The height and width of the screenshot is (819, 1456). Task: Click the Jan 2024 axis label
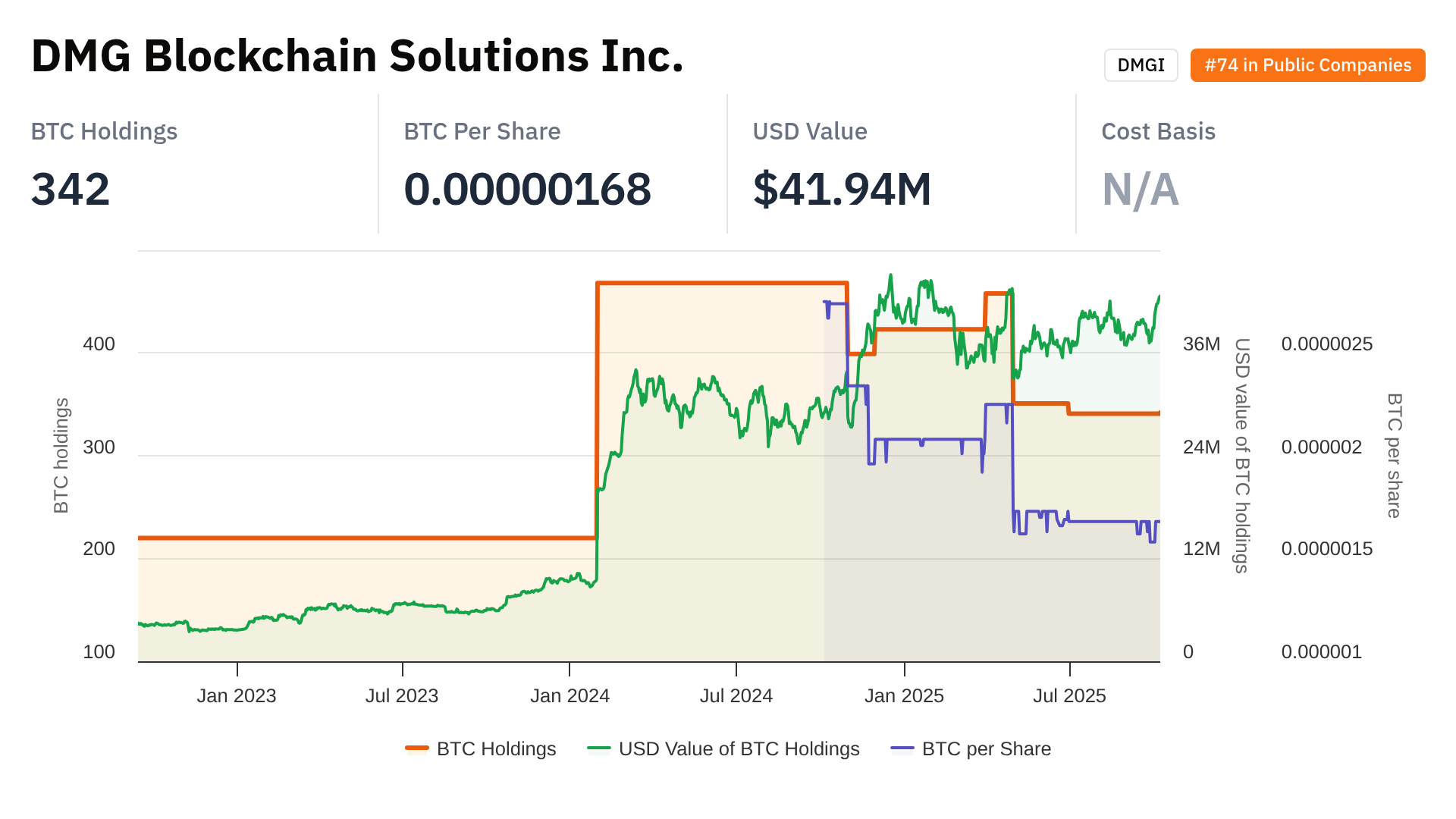tap(570, 696)
